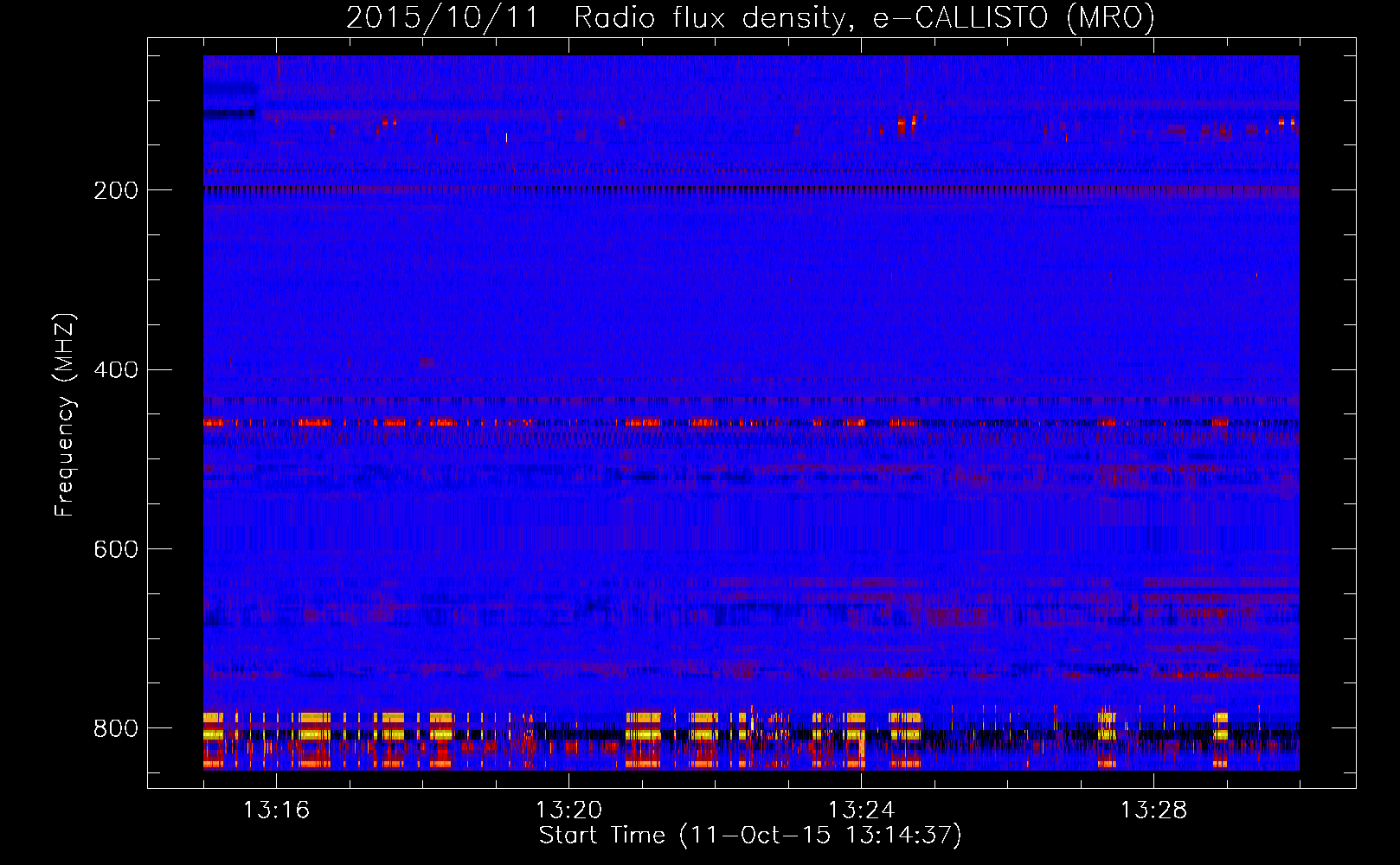Click the 13:24 time tick label
Screen dimensions: 1400x865
coord(861,810)
